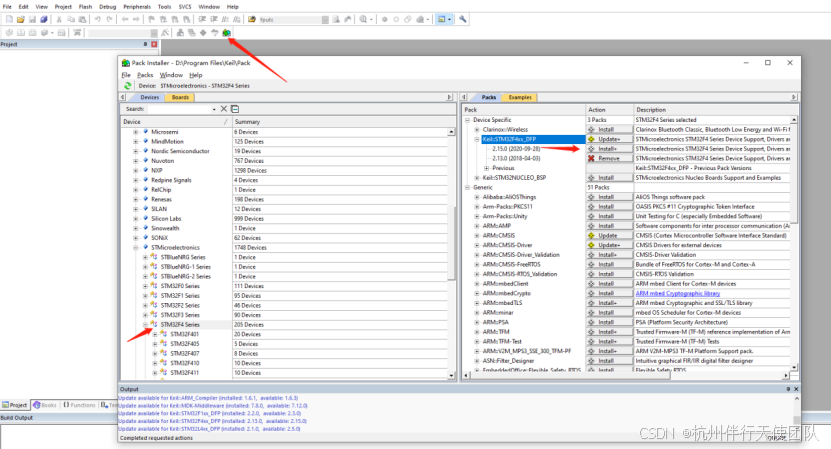Click the Undo toolbar icon

[98, 20]
